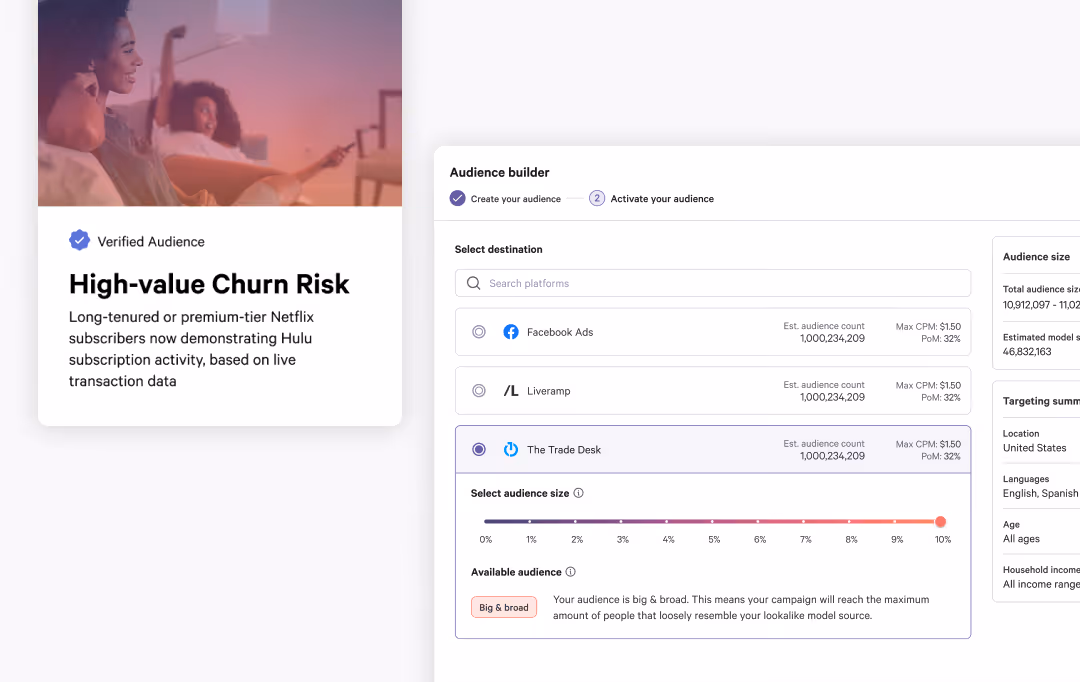
Task: Click the Audience size panel heading
Action: pos(1036,256)
